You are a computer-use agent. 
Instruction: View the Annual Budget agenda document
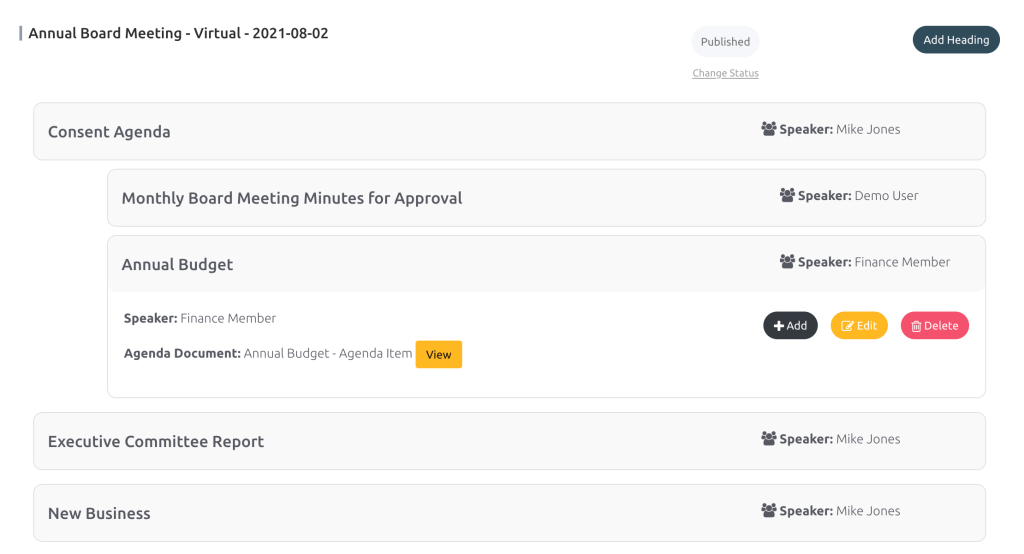point(438,354)
